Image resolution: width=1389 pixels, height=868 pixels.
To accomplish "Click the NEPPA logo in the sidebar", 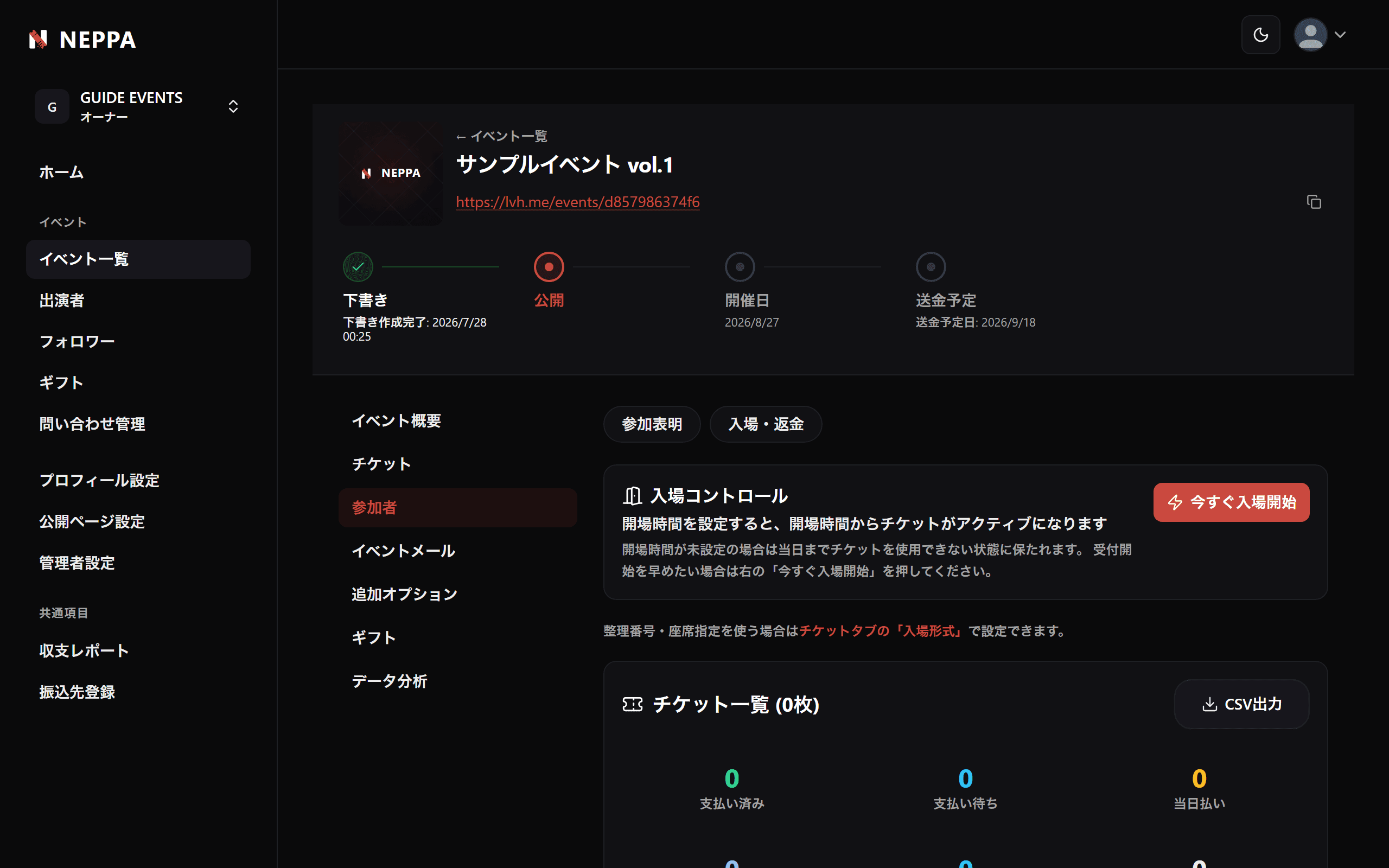I will tap(82, 40).
